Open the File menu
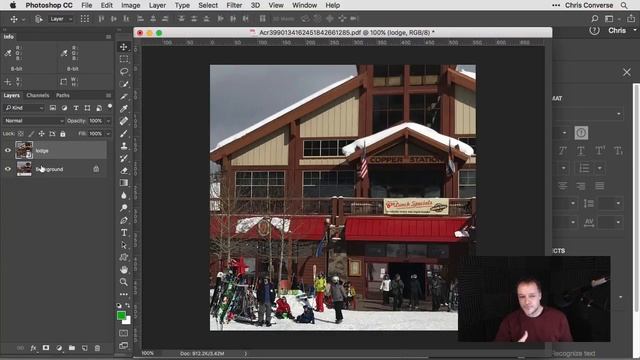This screenshot has width=640, height=360. (87, 5)
